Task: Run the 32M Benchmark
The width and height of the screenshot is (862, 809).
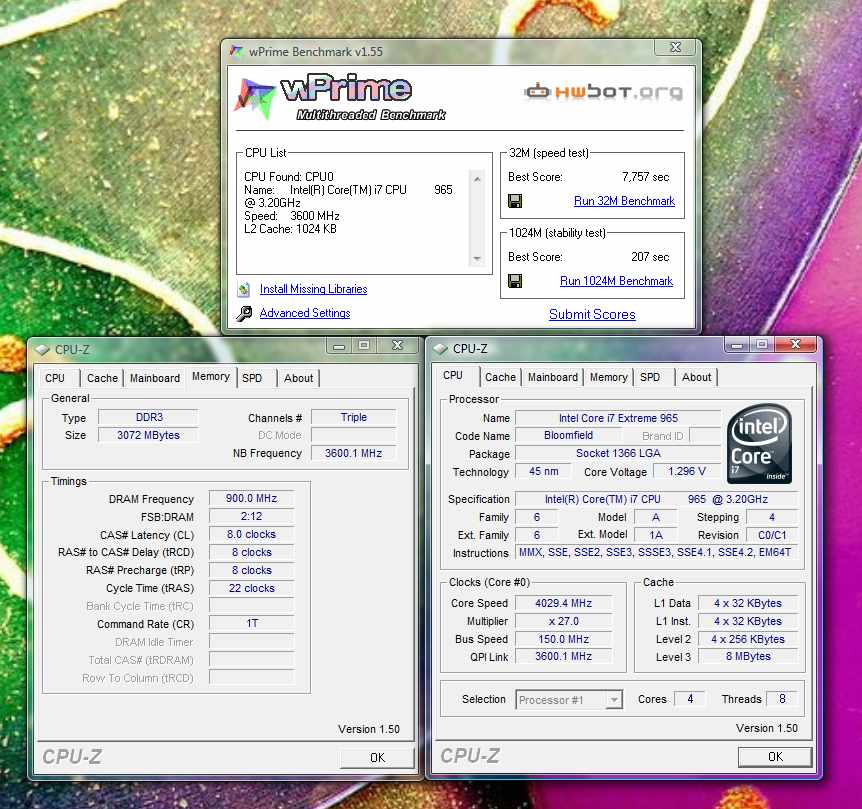Action: [624, 201]
